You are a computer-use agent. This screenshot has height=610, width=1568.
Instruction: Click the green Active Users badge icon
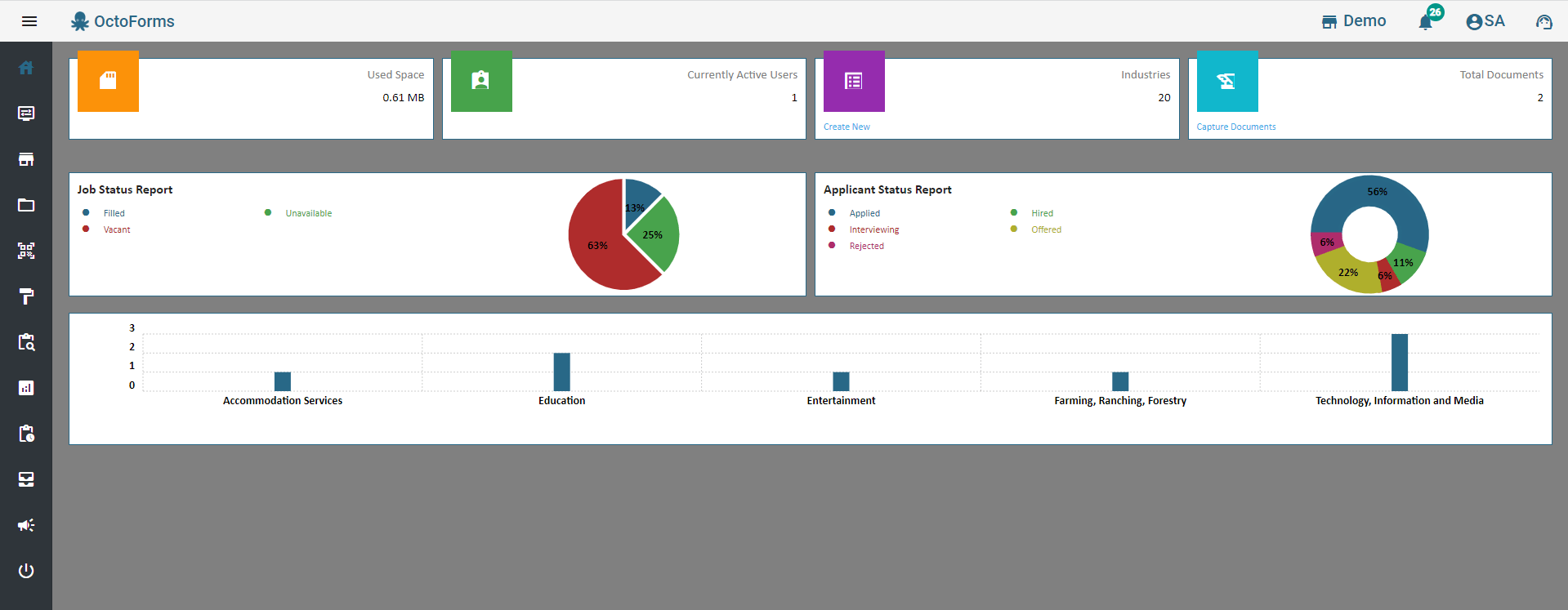tap(481, 81)
